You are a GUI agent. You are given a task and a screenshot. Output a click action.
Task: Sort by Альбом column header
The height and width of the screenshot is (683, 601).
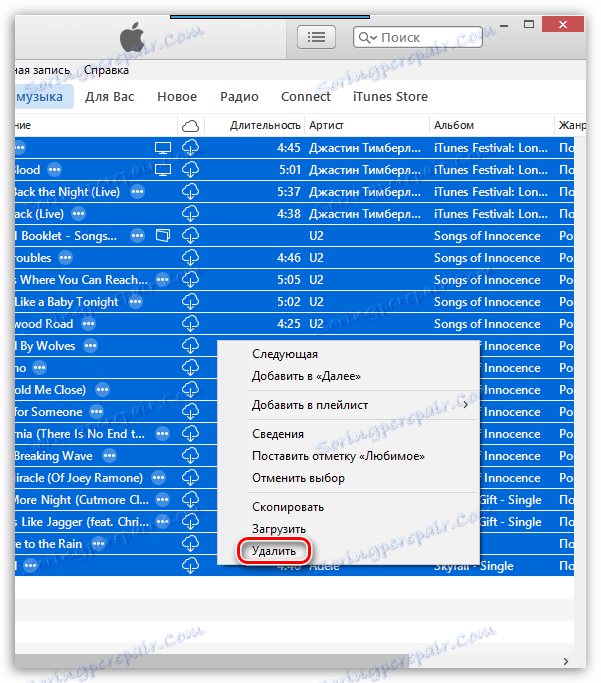pos(454,125)
